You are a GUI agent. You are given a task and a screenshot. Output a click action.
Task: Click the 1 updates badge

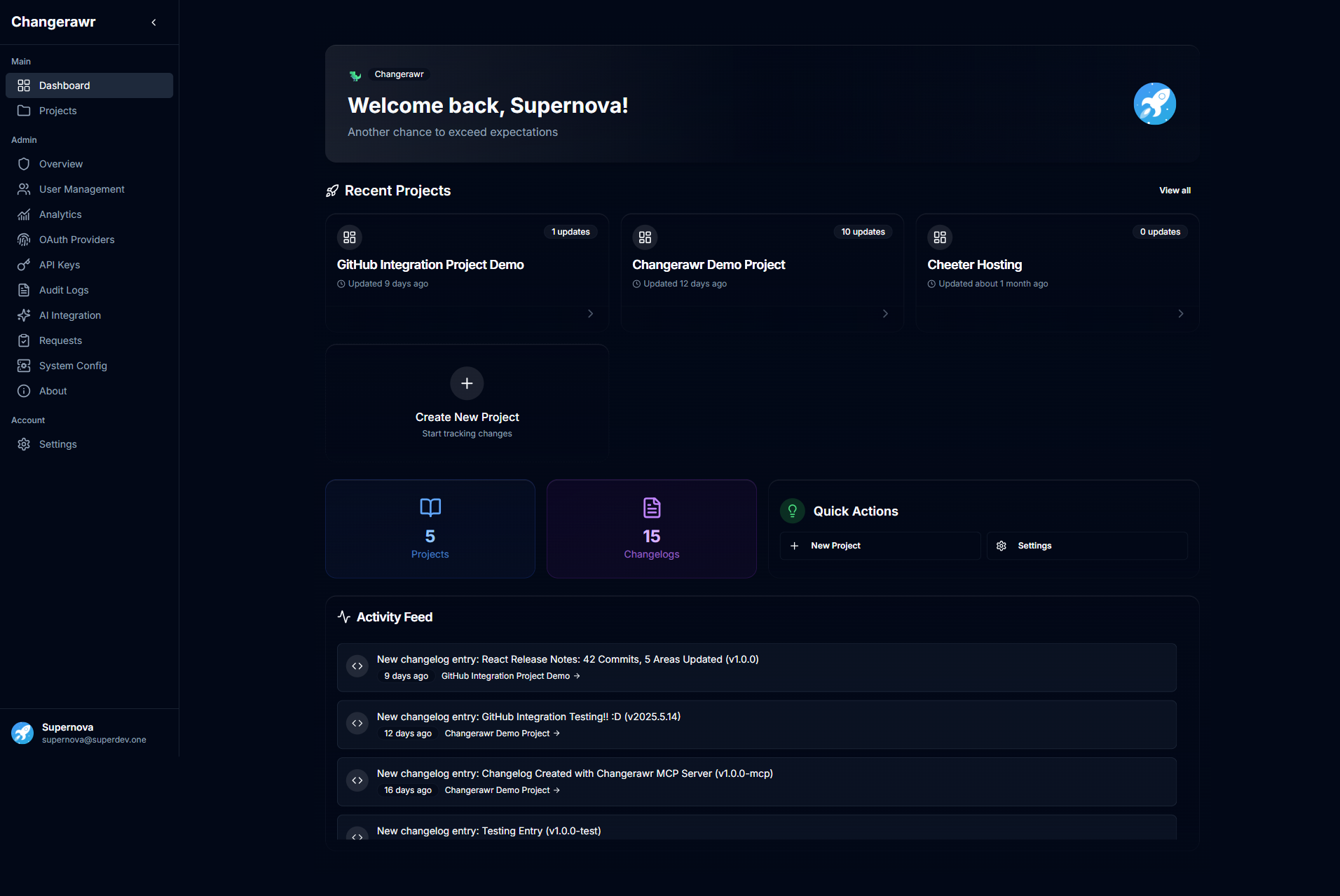570,232
